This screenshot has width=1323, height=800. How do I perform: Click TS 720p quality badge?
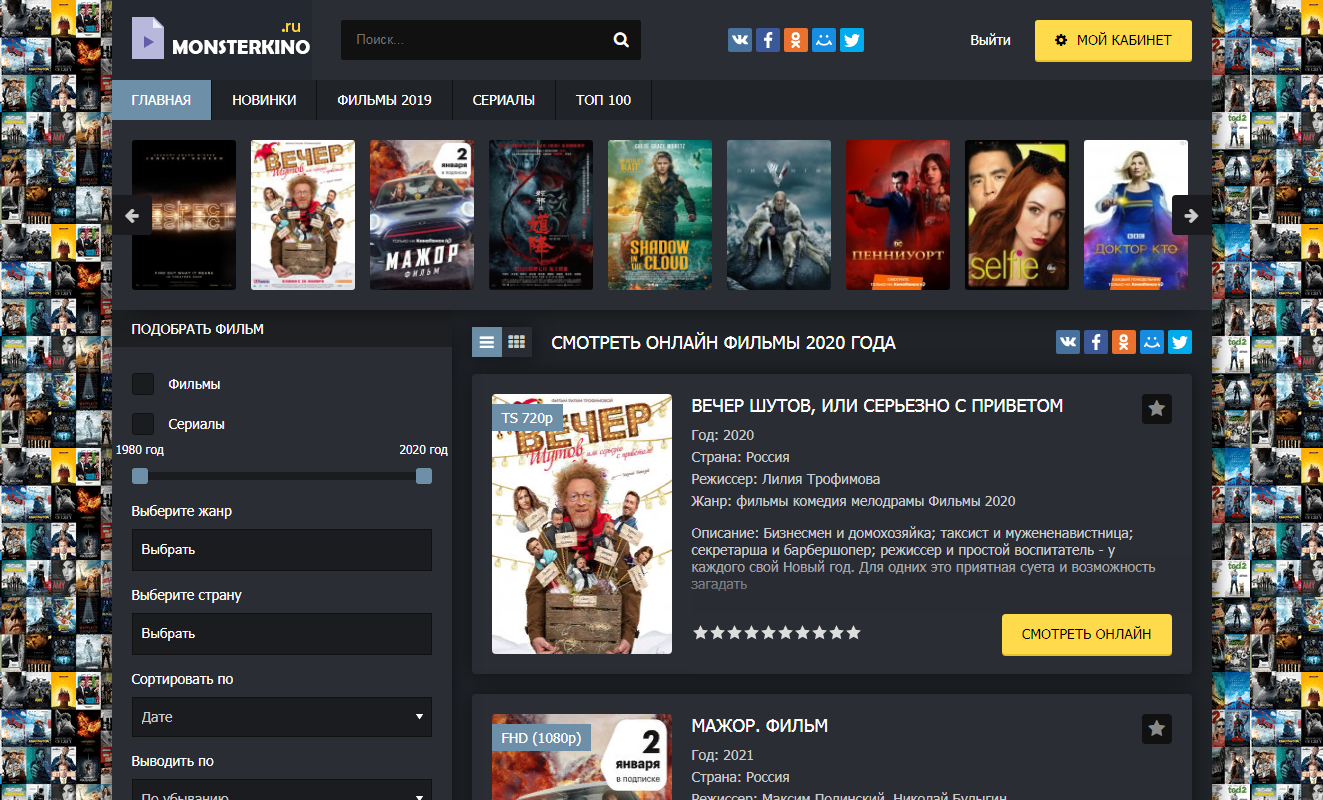pos(528,418)
